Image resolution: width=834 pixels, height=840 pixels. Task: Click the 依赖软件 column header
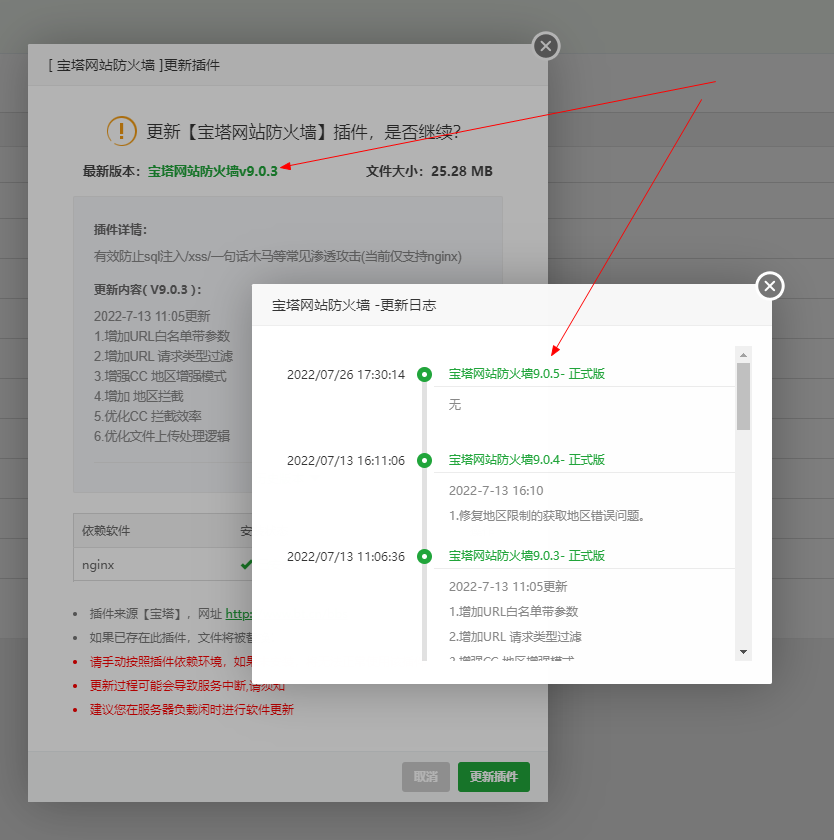106,531
